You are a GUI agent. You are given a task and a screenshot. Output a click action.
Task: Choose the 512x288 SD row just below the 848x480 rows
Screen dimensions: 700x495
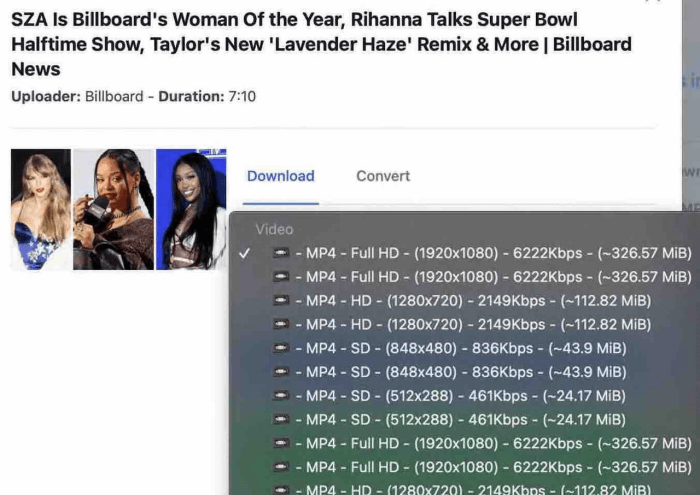pyautogui.click(x=464, y=396)
